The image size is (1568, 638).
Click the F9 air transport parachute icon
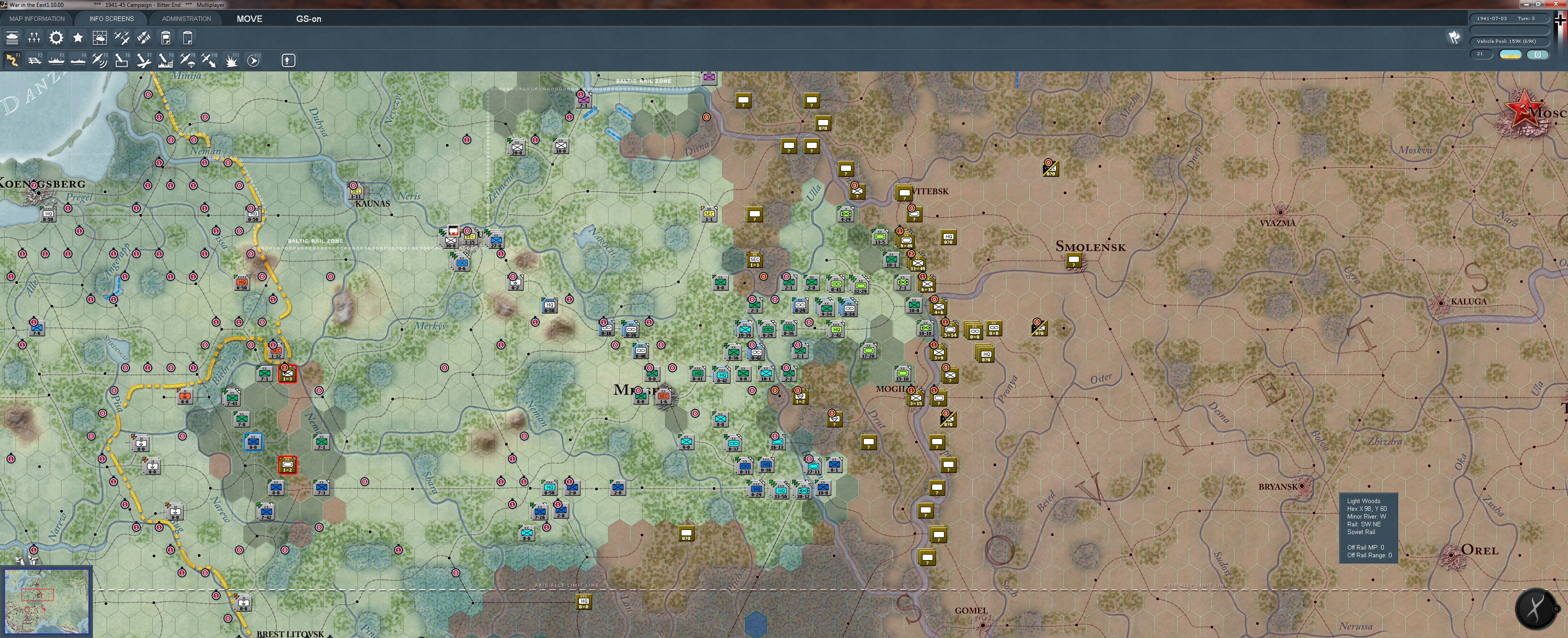[187, 60]
